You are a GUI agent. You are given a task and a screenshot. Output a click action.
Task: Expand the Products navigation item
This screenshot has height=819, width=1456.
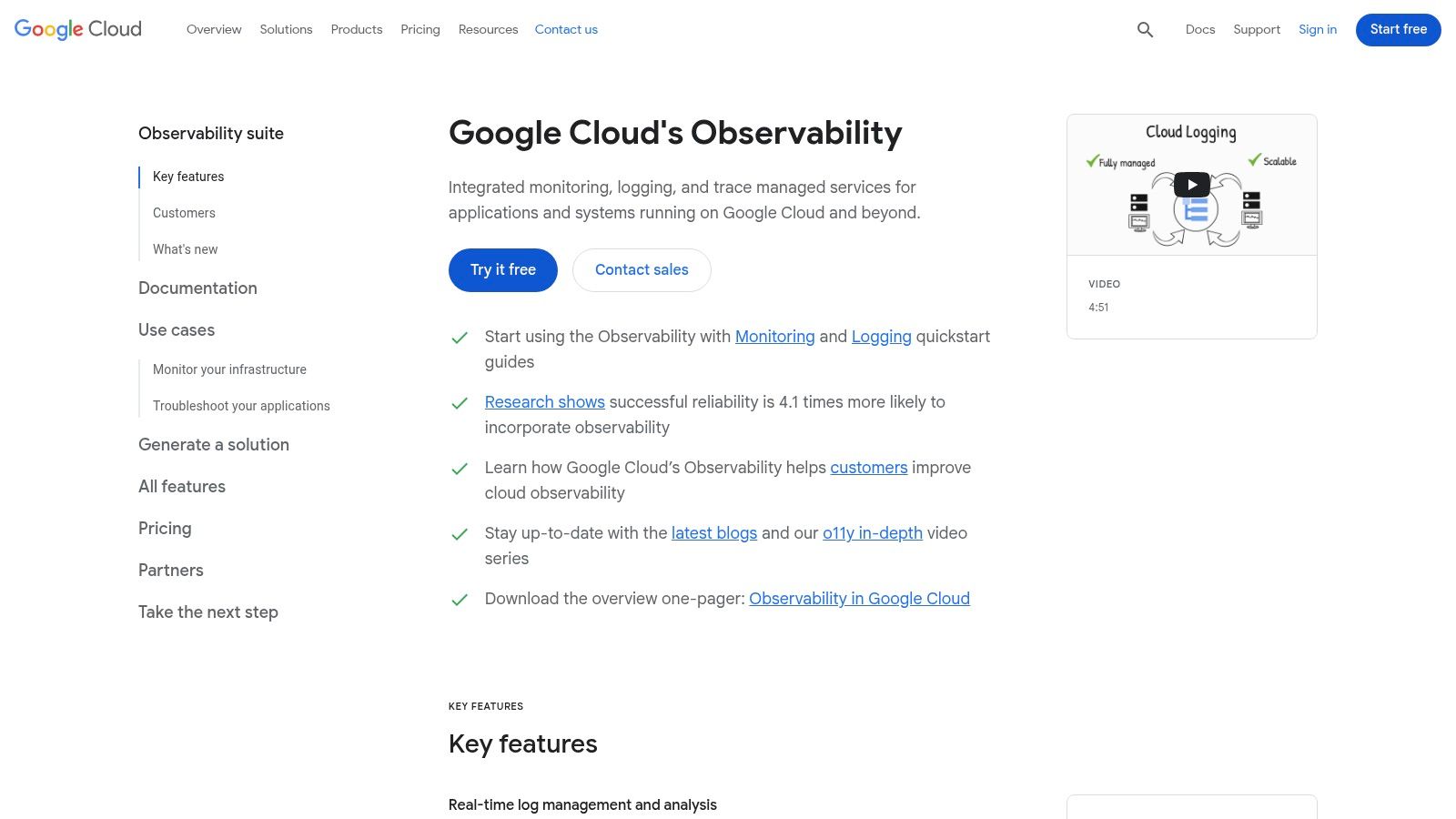357,29
